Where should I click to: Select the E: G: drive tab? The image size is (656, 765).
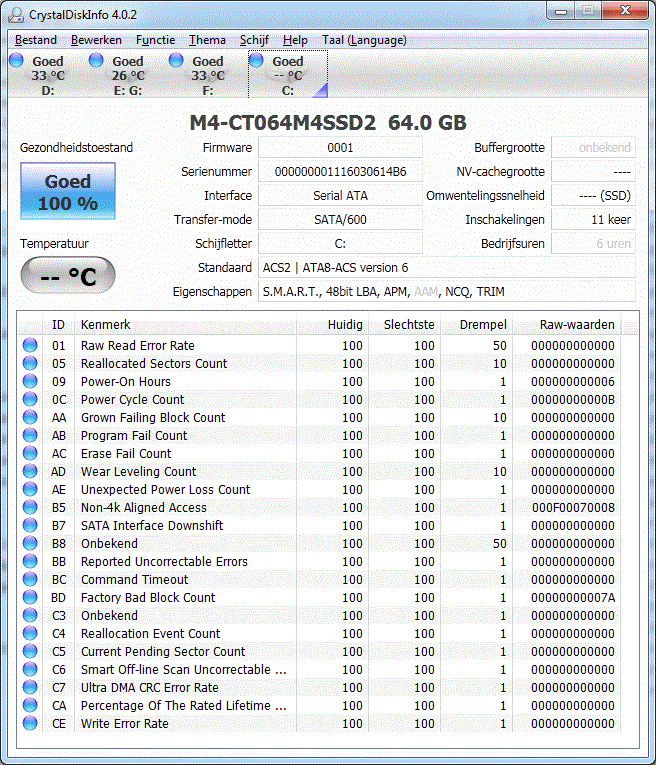pyautogui.click(x=128, y=75)
